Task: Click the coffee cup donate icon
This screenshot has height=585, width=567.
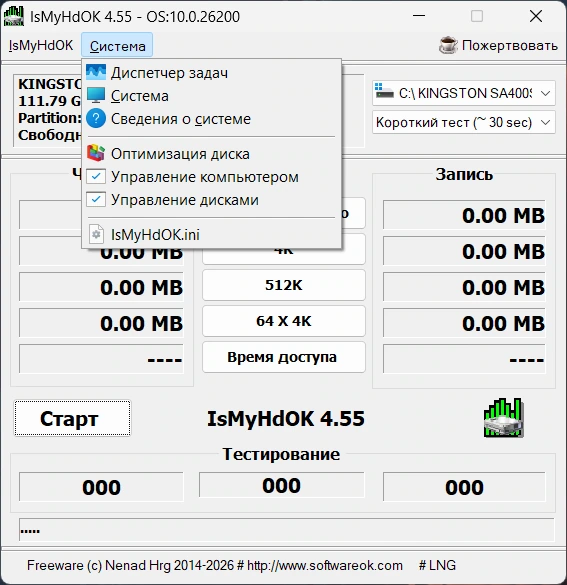Action: tap(448, 45)
